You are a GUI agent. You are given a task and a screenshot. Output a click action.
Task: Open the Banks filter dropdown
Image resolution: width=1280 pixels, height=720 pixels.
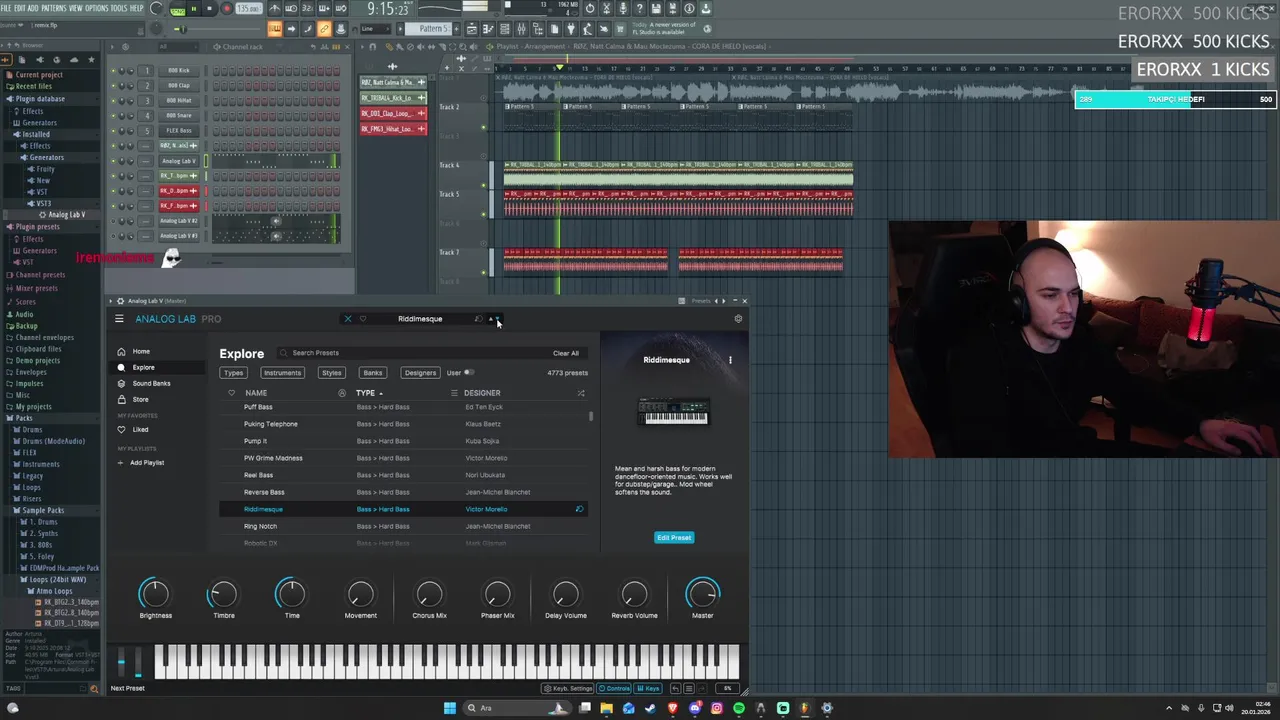tap(373, 373)
